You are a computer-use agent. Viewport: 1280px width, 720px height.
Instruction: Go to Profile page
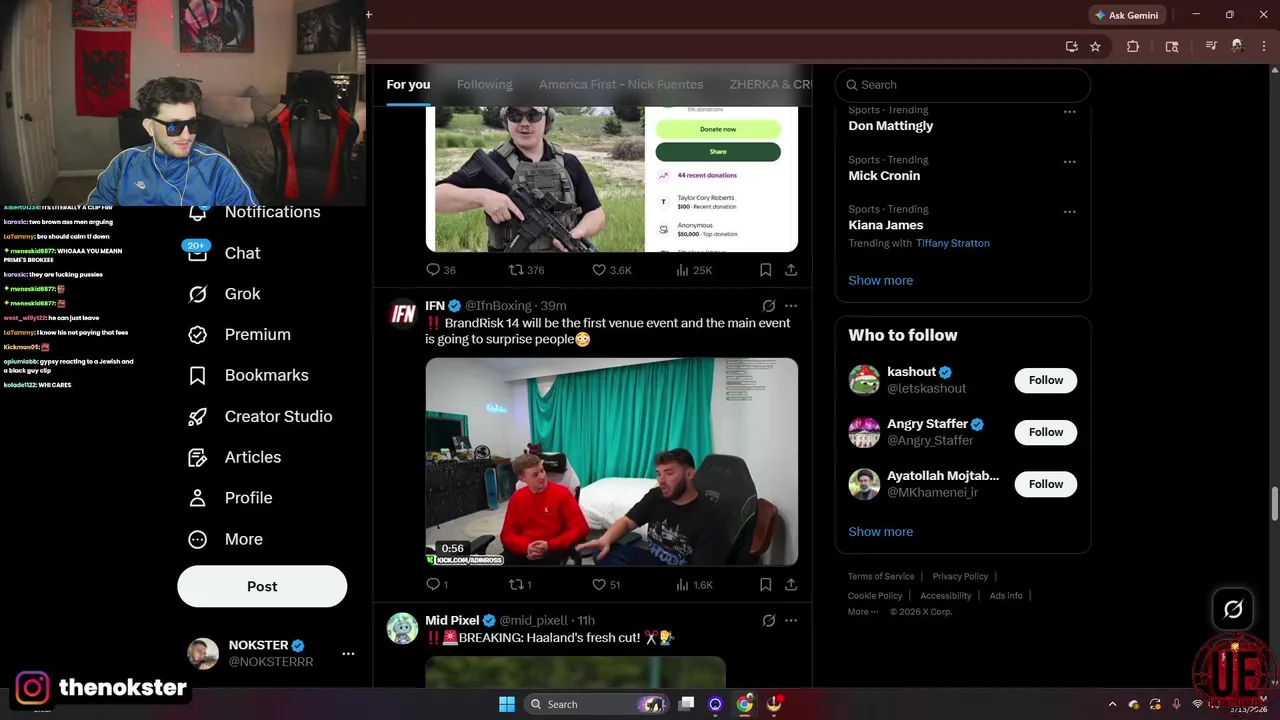[230, 498]
